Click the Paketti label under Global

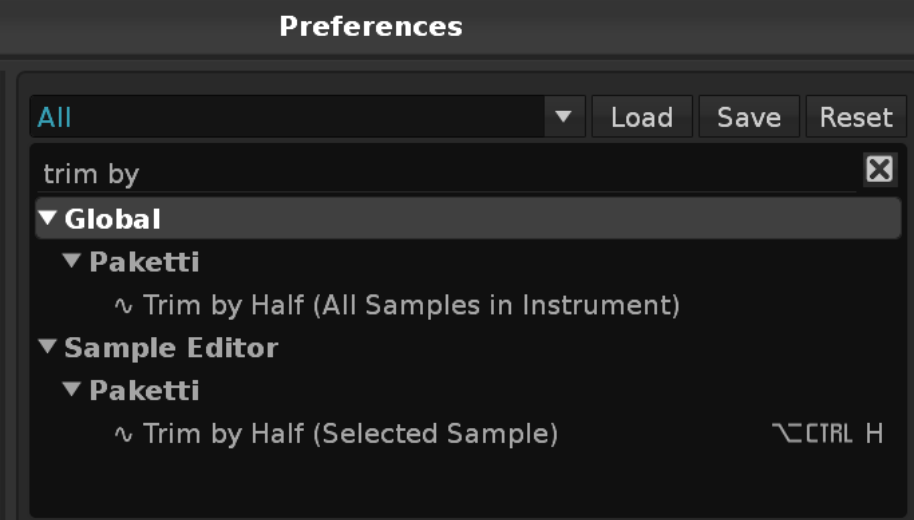tap(144, 262)
